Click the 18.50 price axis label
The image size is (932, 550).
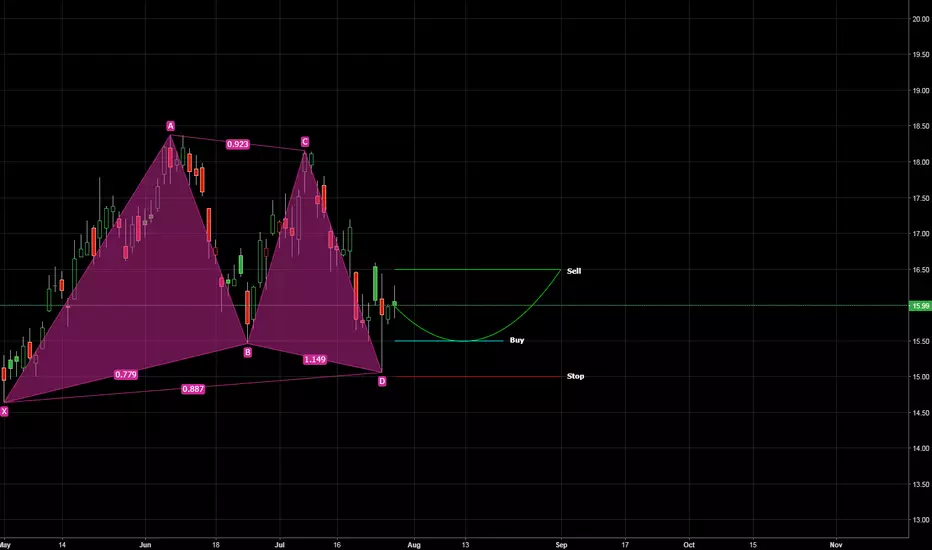click(921, 126)
